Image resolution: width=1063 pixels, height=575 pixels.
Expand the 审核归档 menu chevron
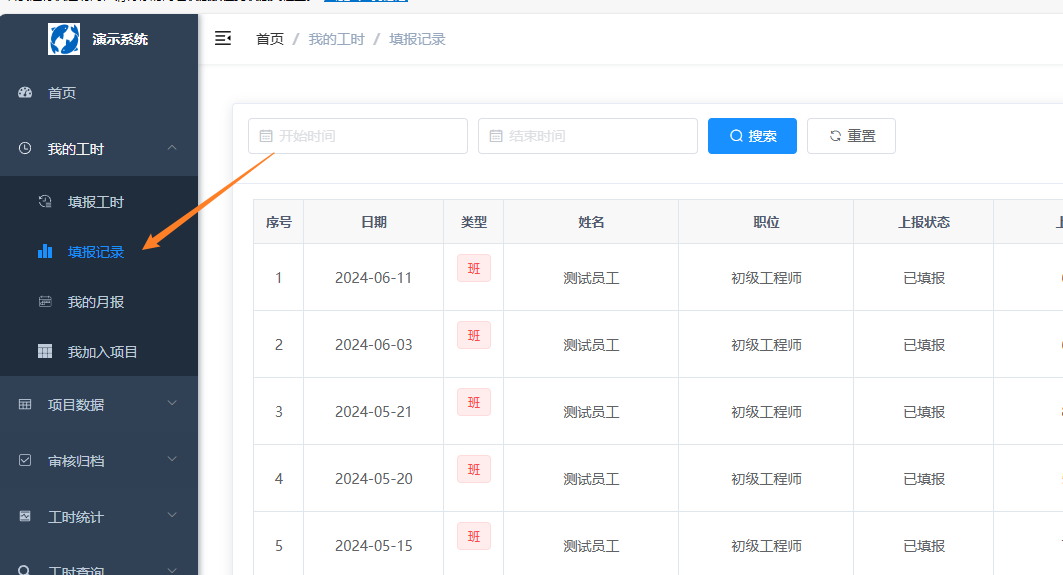pos(172,459)
